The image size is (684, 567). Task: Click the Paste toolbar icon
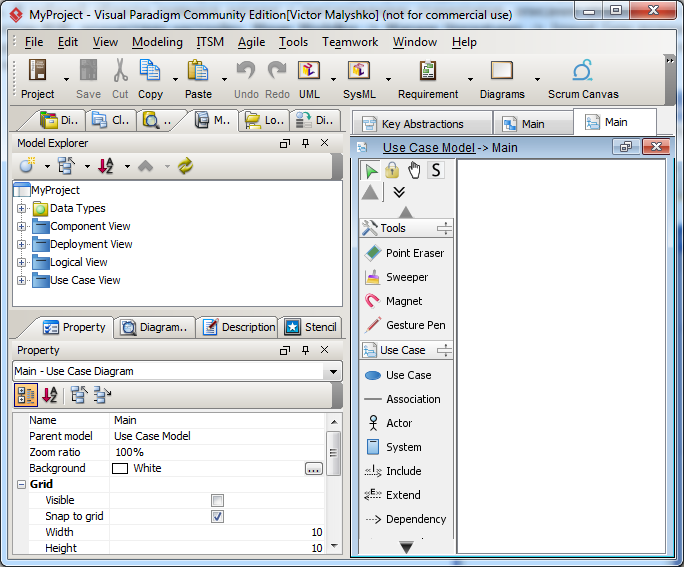[198, 79]
